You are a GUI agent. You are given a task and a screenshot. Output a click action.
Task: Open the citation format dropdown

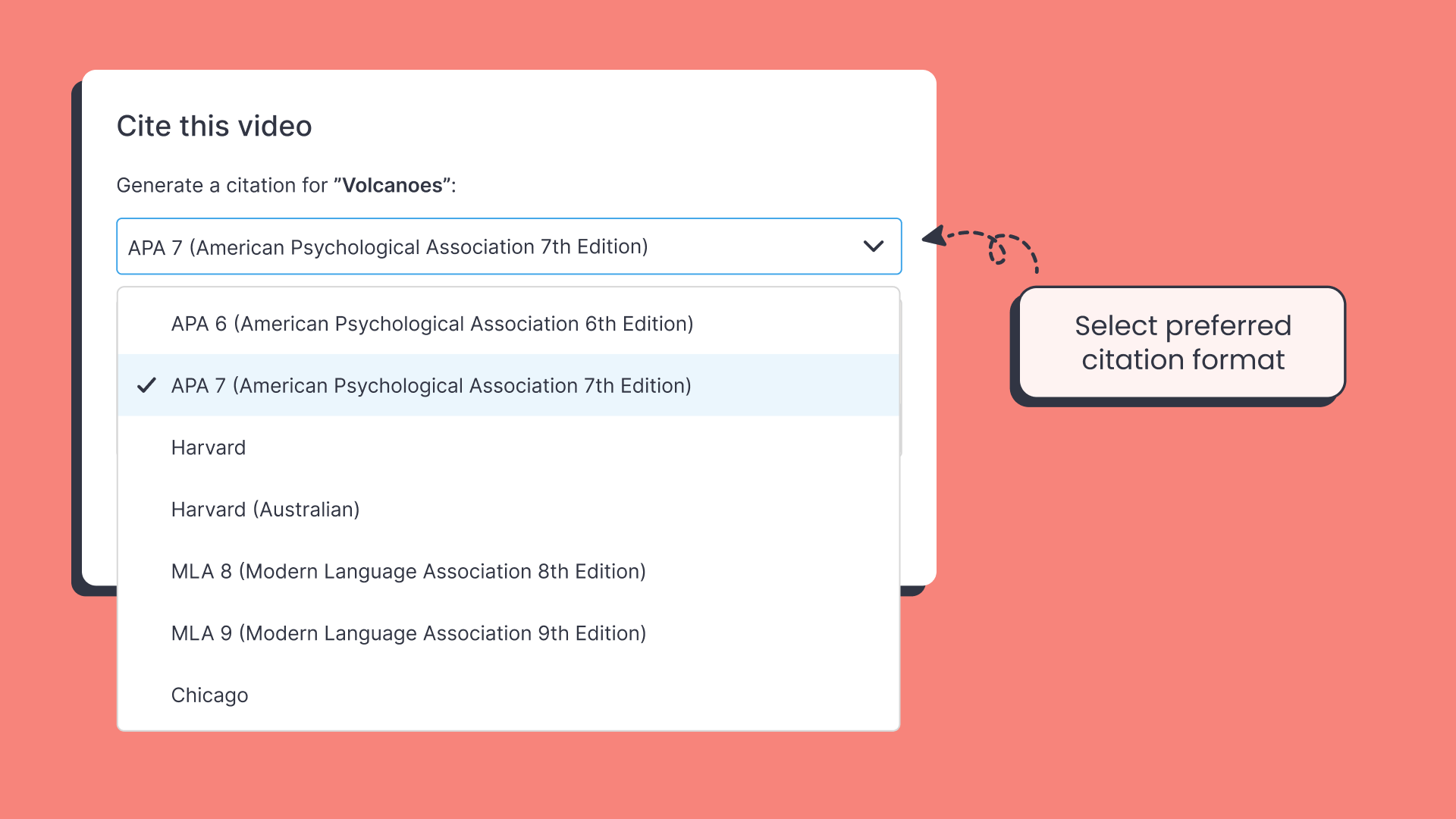[x=508, y=246]
